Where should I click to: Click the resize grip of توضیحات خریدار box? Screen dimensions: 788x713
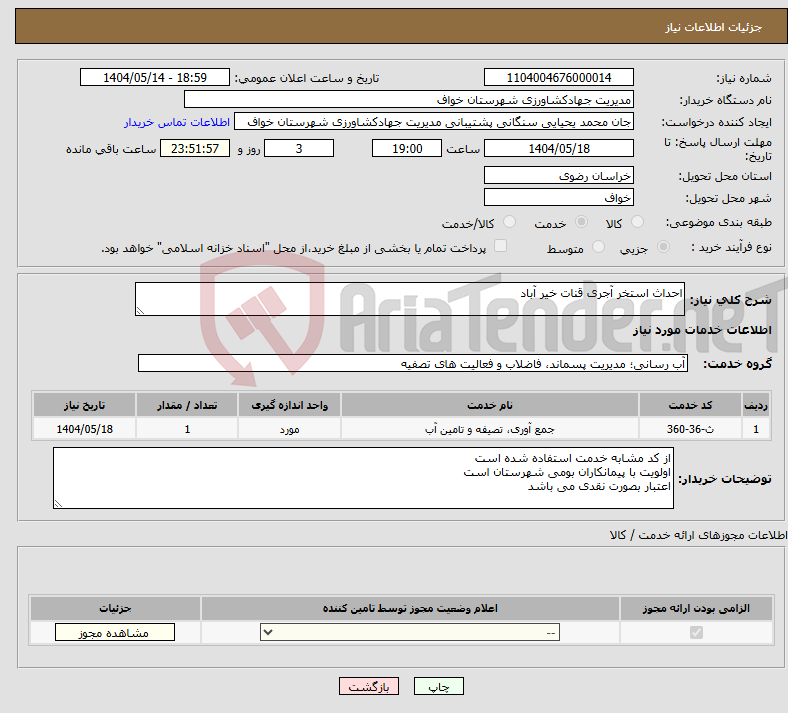pyautogui.click(x=58, y=503)
